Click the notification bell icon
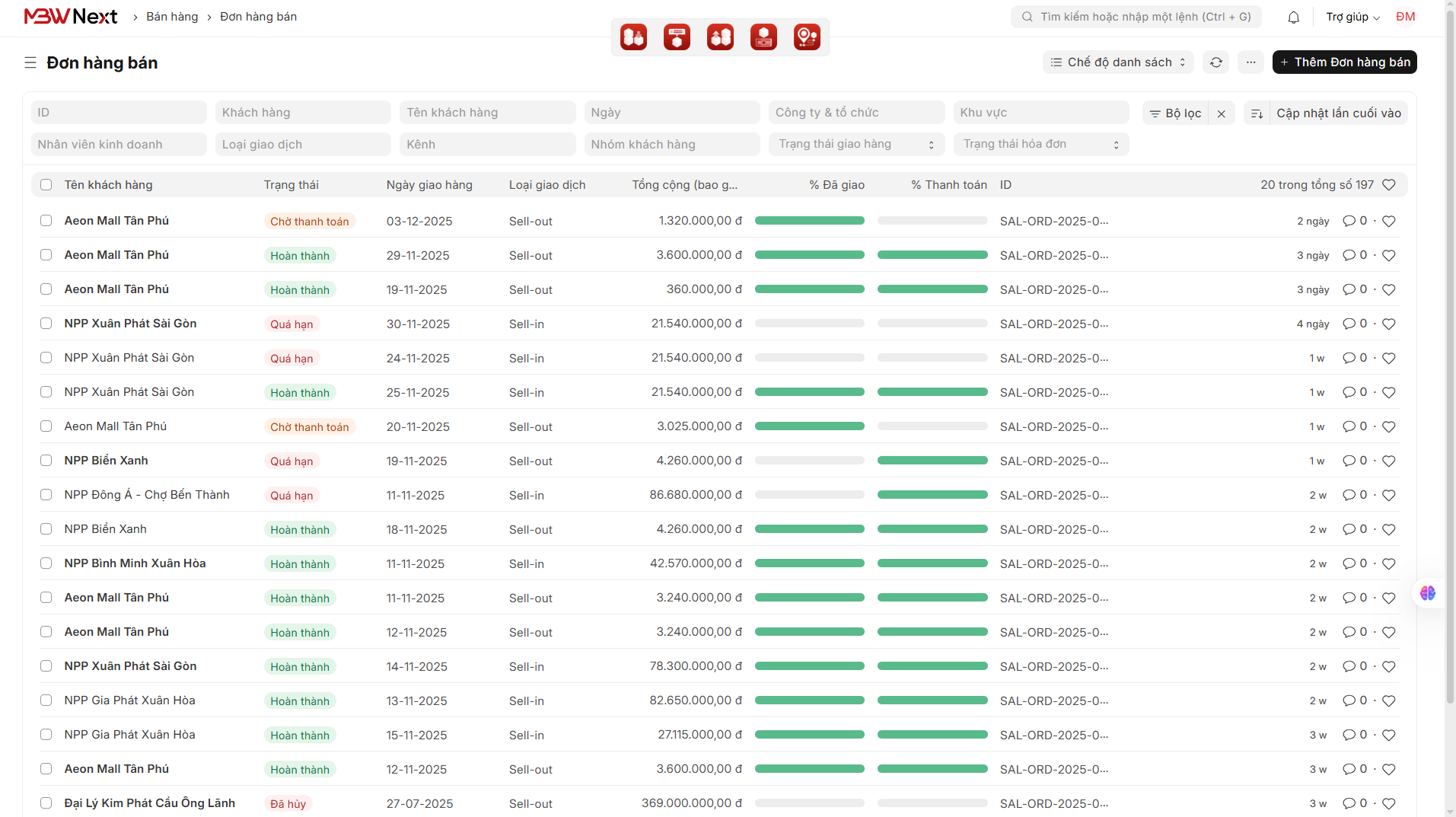 click(1293, 17)
